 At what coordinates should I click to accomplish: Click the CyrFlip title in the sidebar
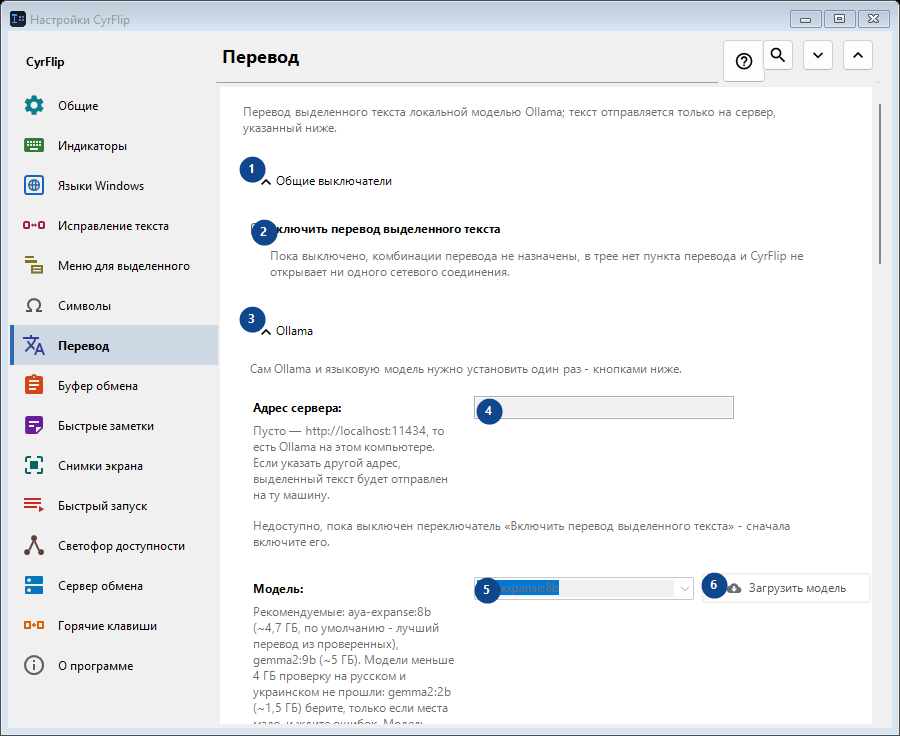[45, 62]
